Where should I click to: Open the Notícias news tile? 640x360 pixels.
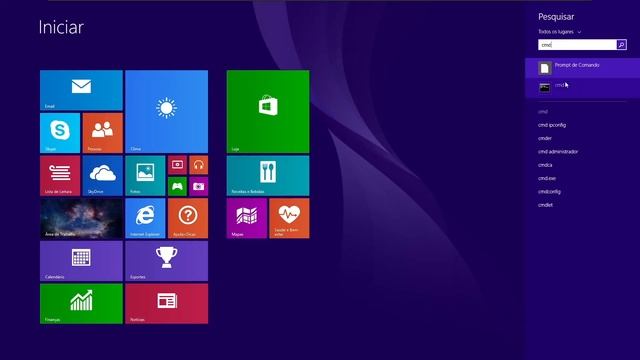[x=167, y=304]
